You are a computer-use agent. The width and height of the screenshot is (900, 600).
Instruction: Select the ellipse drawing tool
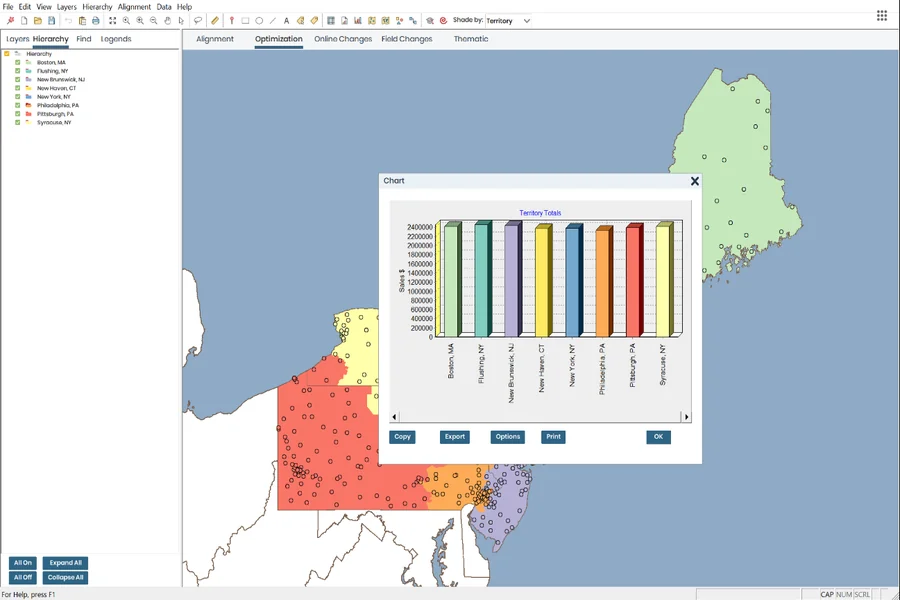259,18
